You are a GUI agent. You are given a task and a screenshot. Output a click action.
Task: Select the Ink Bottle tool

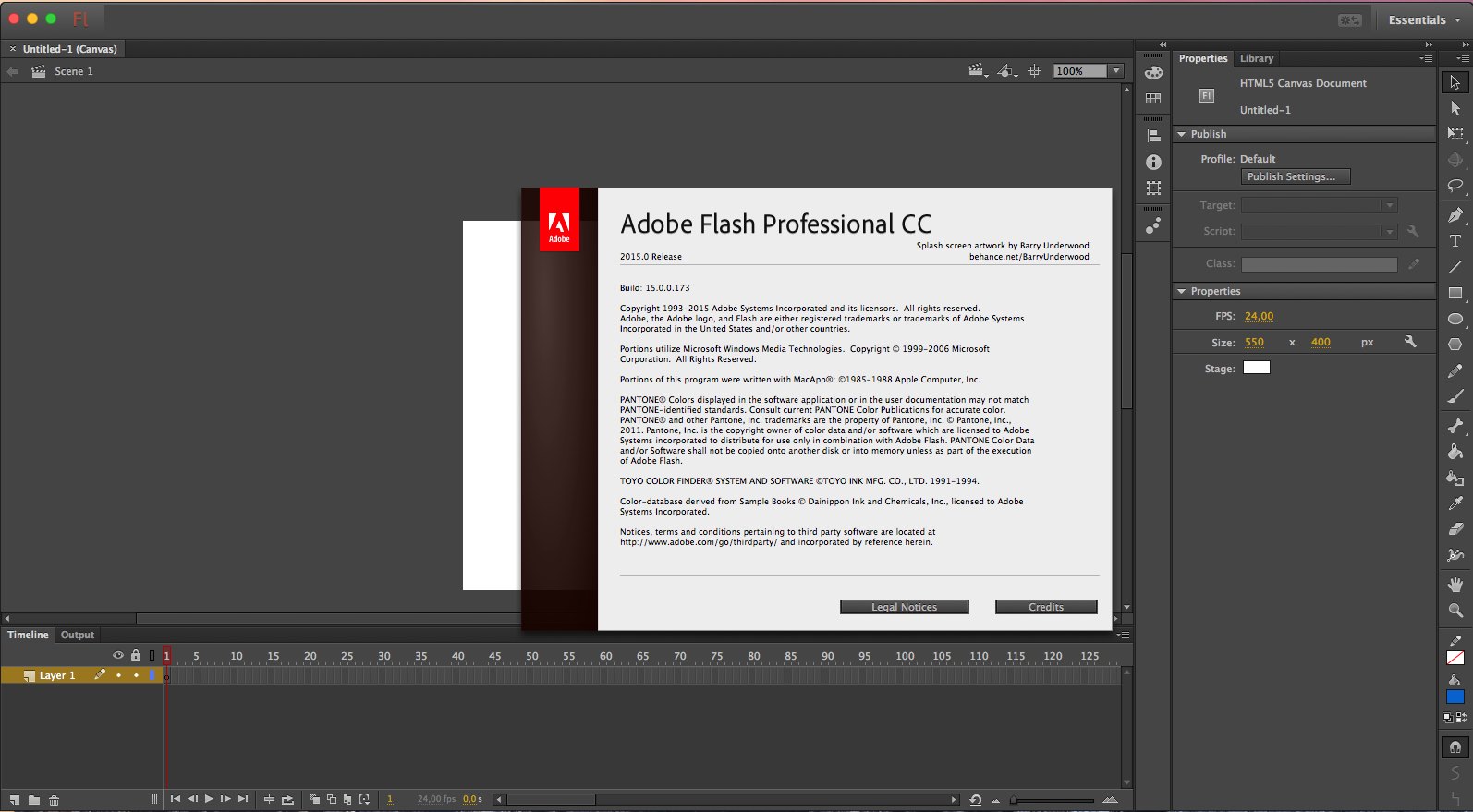(1455, 478)
